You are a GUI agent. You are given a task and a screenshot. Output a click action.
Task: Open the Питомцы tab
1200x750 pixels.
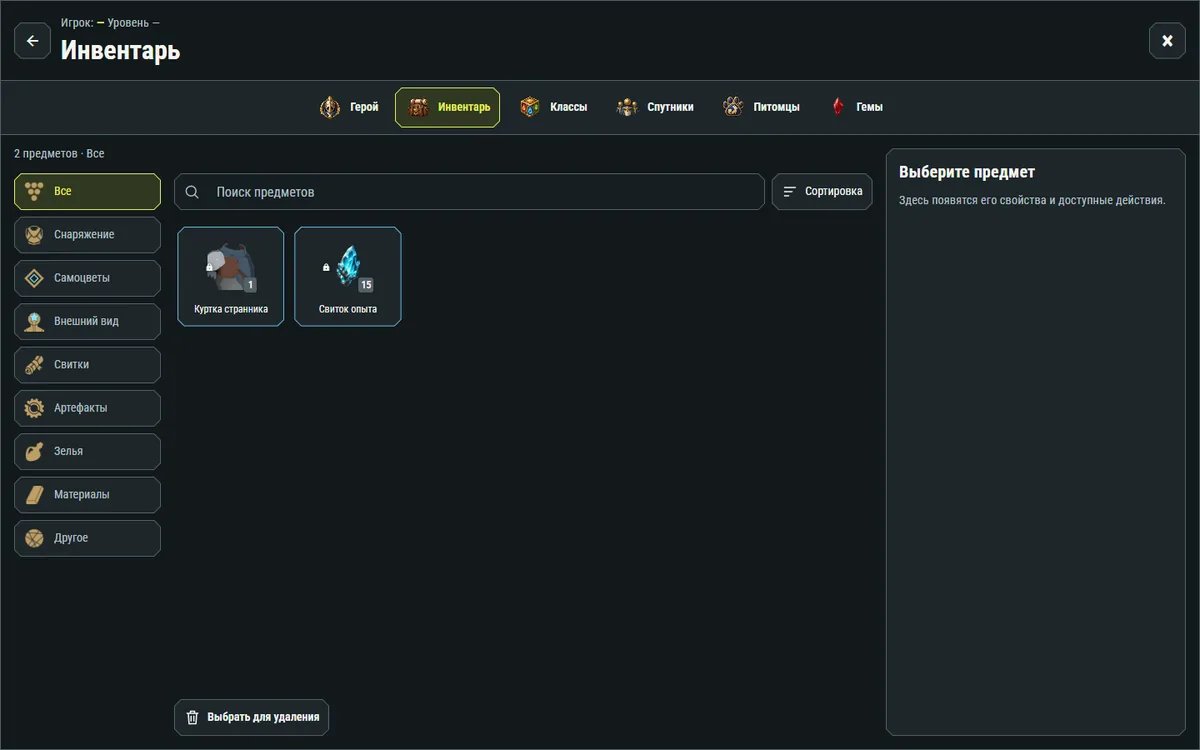[761, 107]
